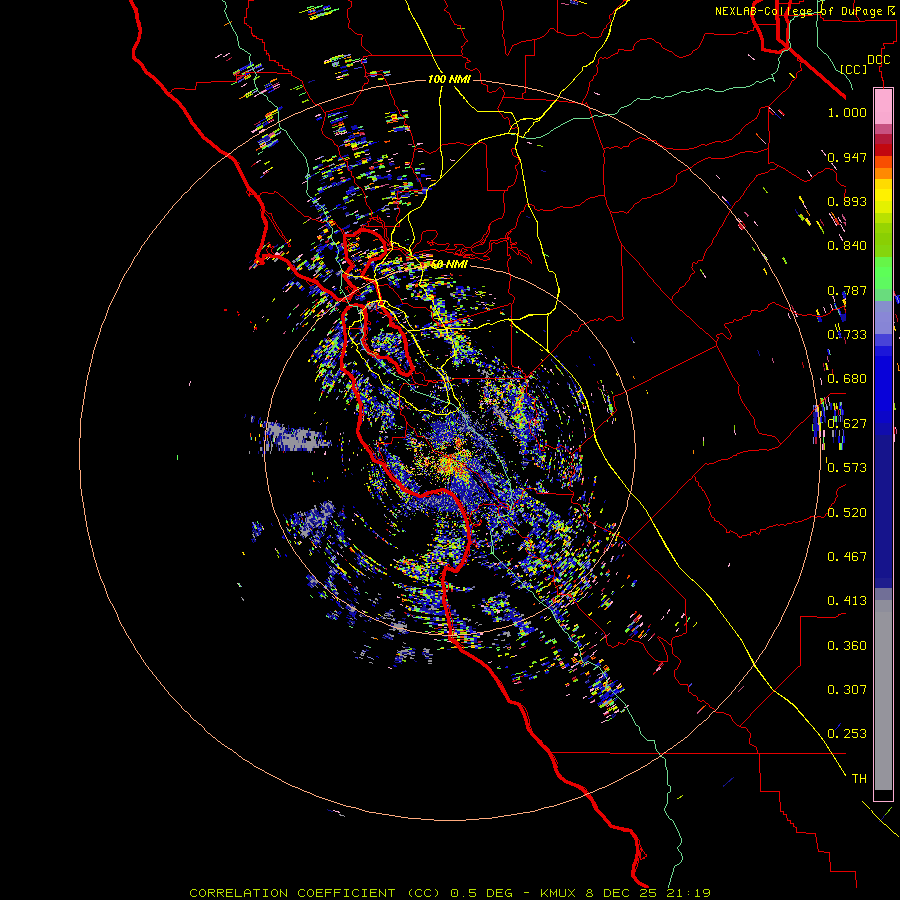Image resolution: width=900 pixels, height=900 pixels.
Task: Pick the bright green segment of the color scale
Action: [x=883, y=273]
